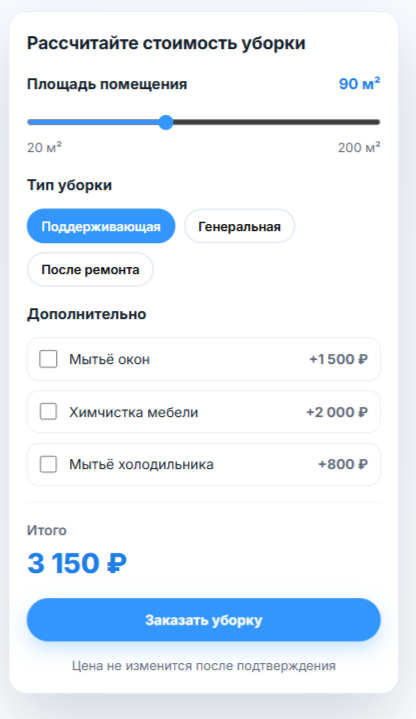416x719 pixels.
Task: Select the Поддерживающая cleaning type
Action: (101, 227)
